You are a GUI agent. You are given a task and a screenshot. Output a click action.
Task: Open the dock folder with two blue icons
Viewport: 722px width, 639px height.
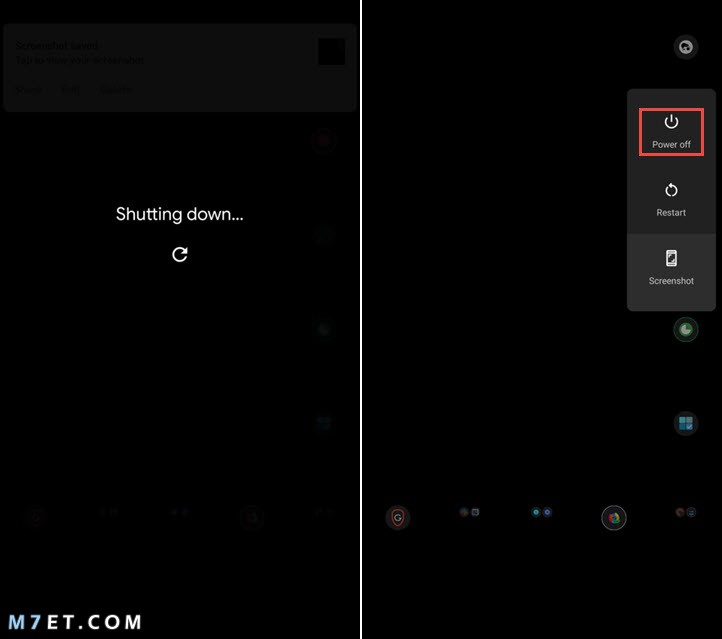(542, 512)
